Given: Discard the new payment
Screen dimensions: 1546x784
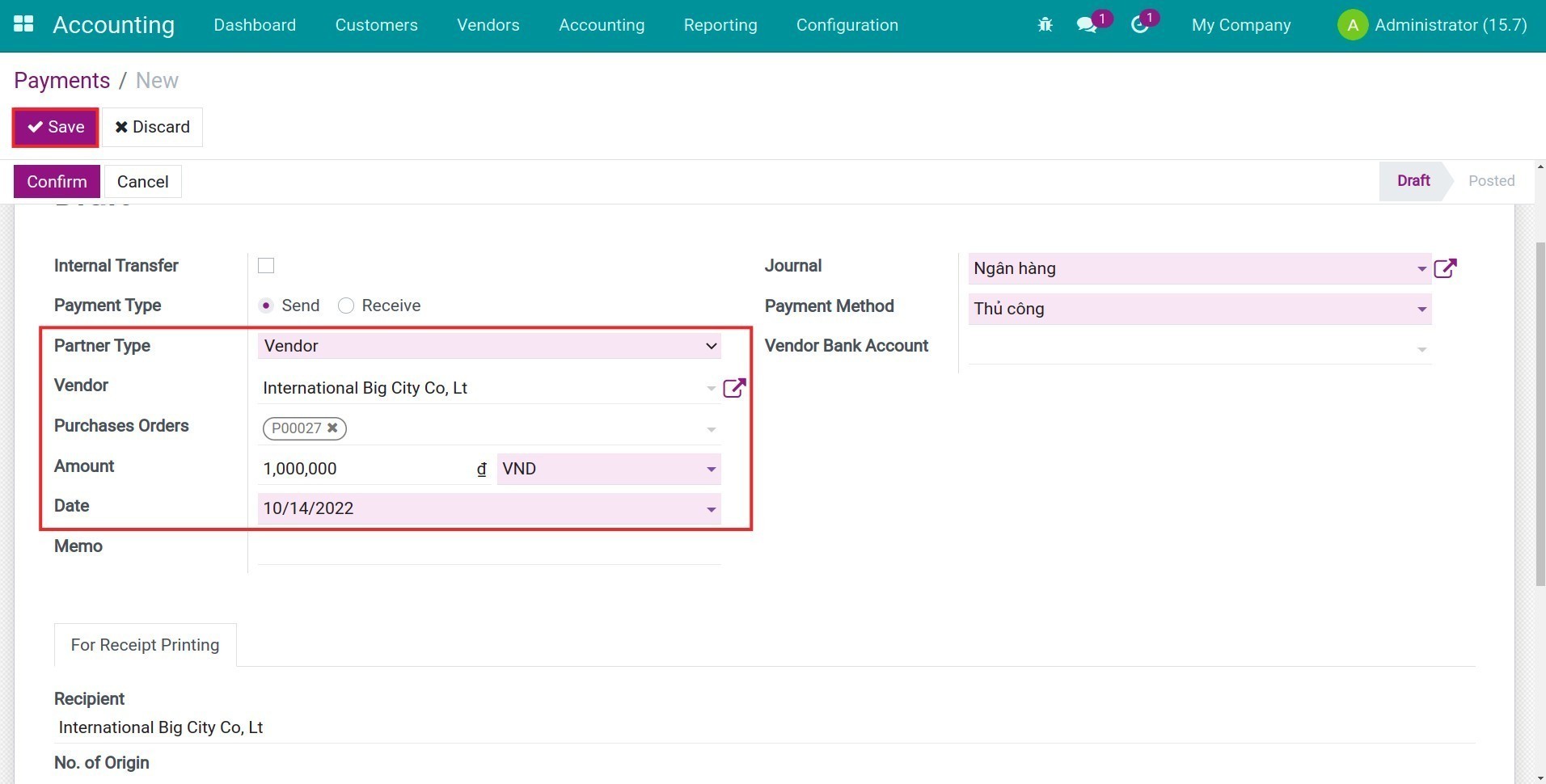Looking at the screenshot, I should [x=152, y=127].
